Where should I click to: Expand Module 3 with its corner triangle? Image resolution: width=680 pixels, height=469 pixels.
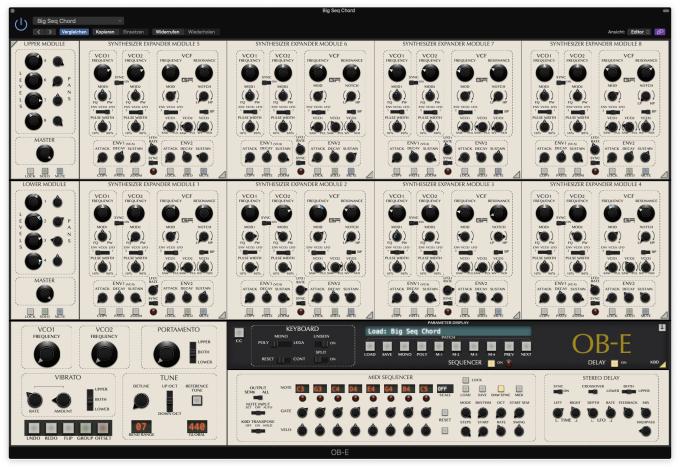click(x=517, y=315)
